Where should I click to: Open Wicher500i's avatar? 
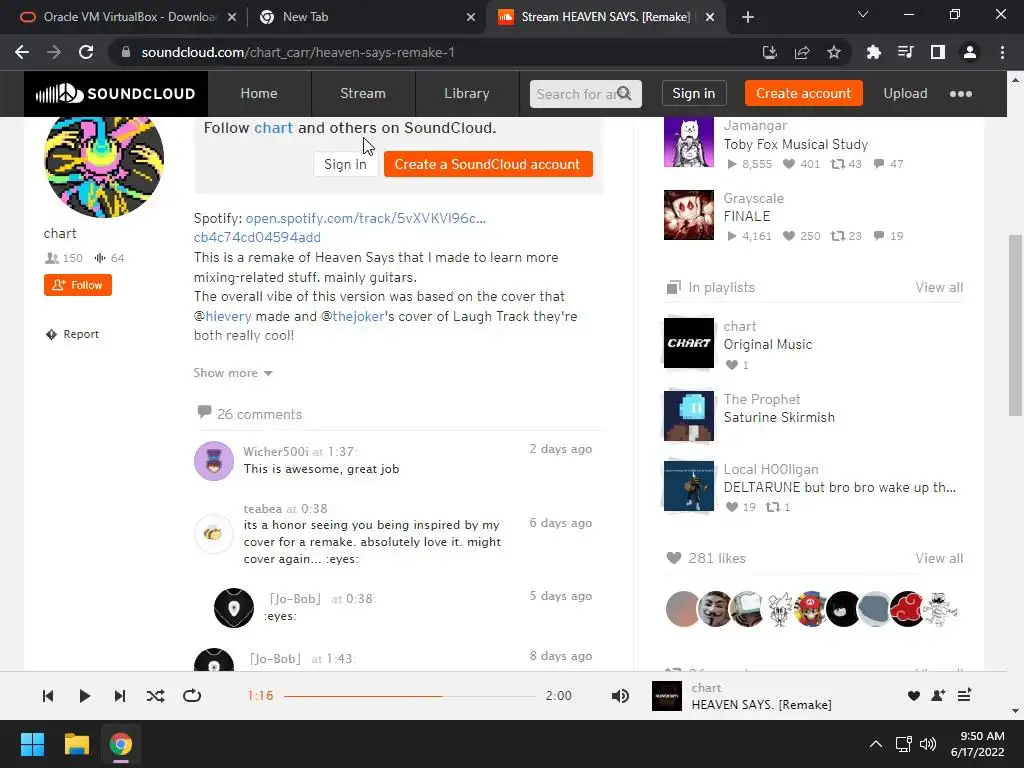pos(214,461)
